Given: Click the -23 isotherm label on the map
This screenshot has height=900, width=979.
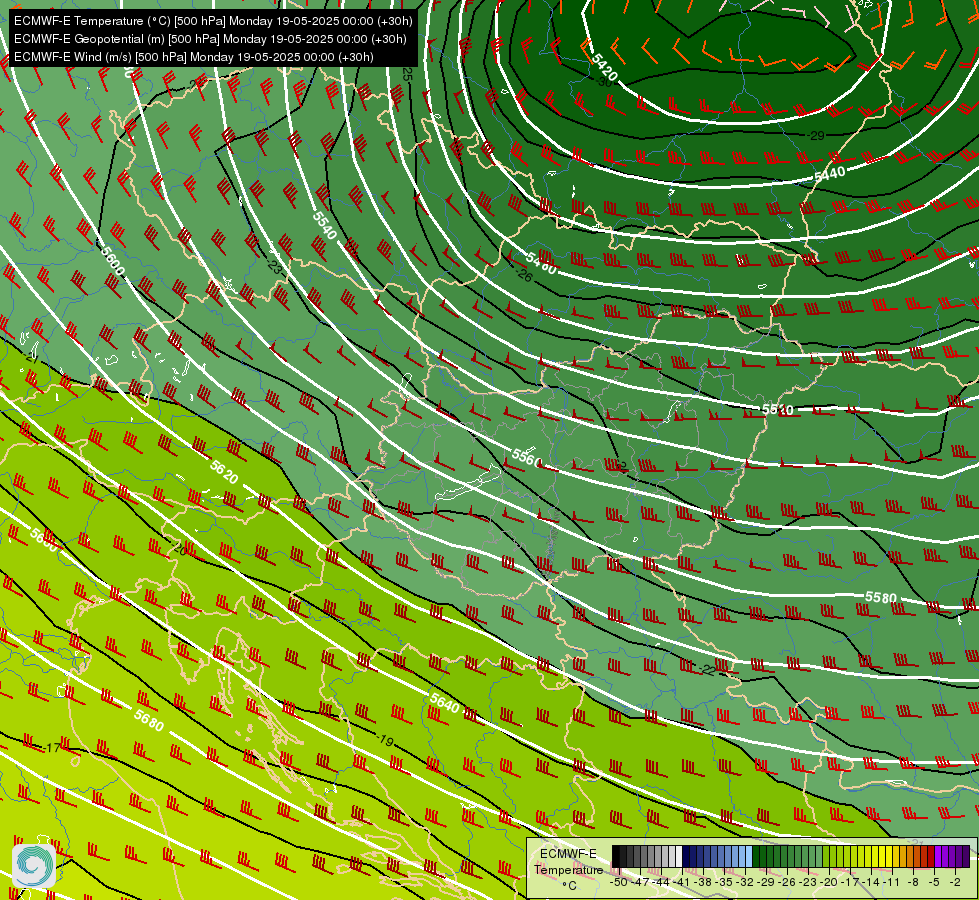Looking at the screenshot, I should coord(273,267).
